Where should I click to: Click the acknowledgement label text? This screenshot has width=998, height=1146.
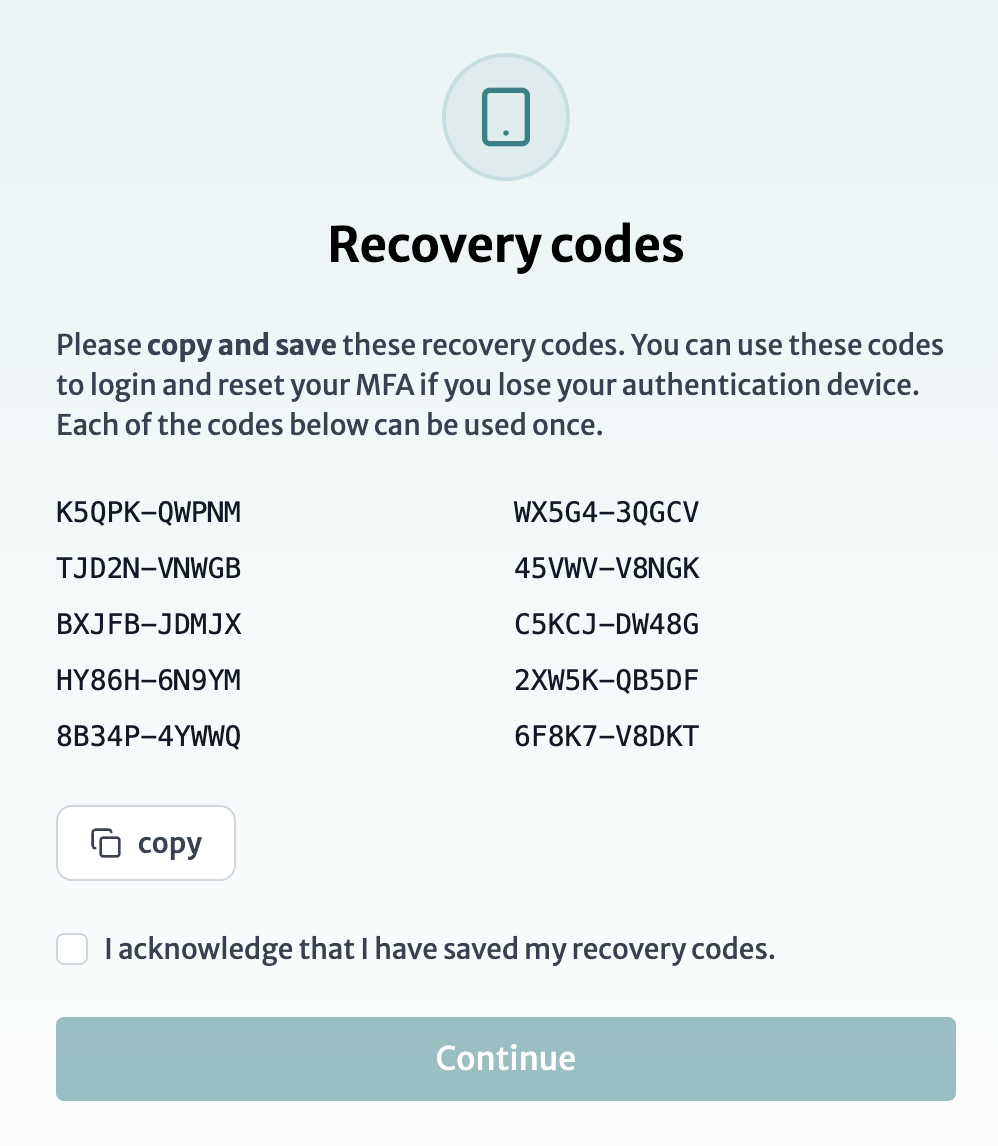[440, 948]
